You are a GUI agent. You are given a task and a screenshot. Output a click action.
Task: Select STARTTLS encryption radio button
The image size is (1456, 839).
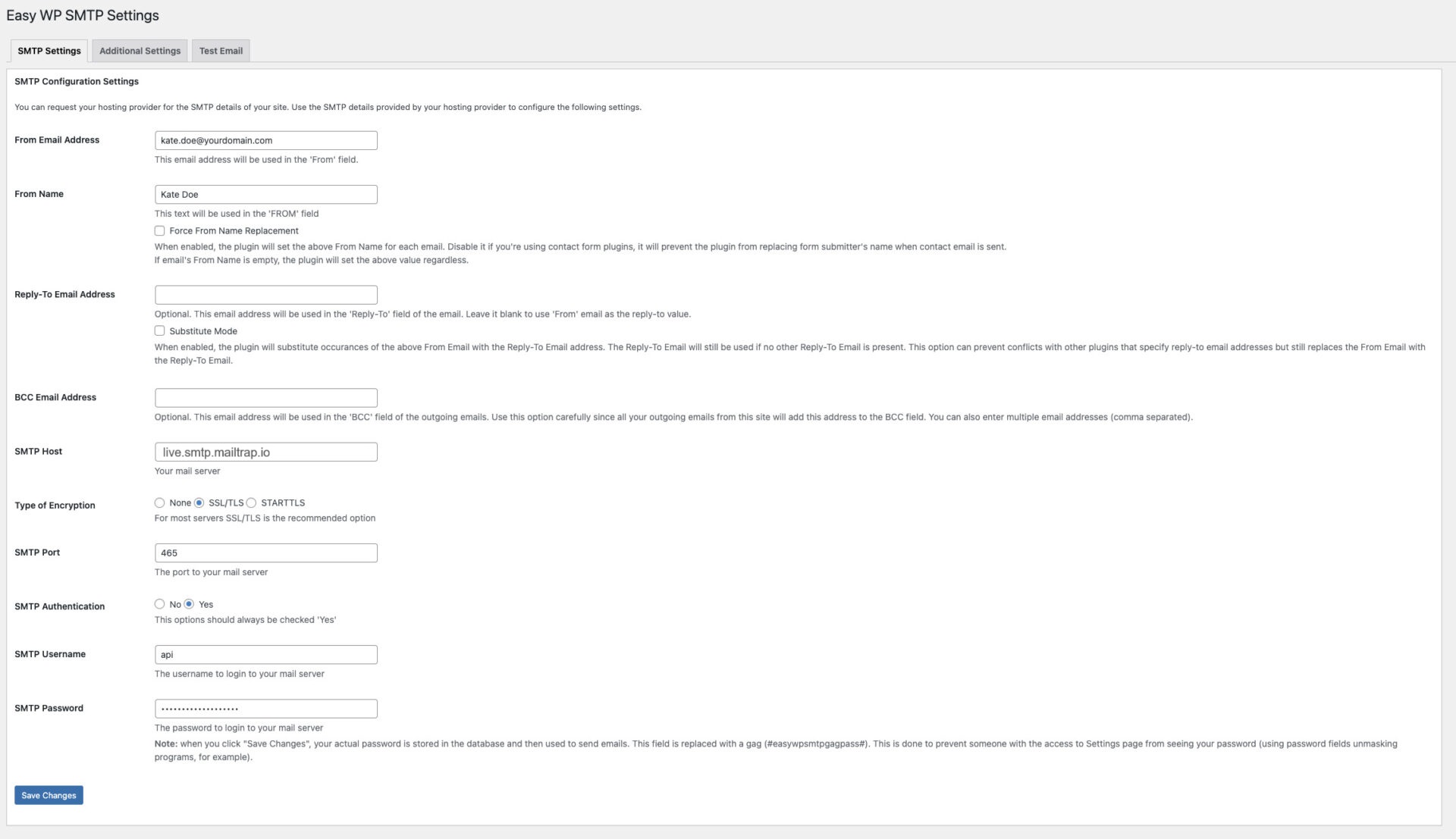click(x=251, y=502)
